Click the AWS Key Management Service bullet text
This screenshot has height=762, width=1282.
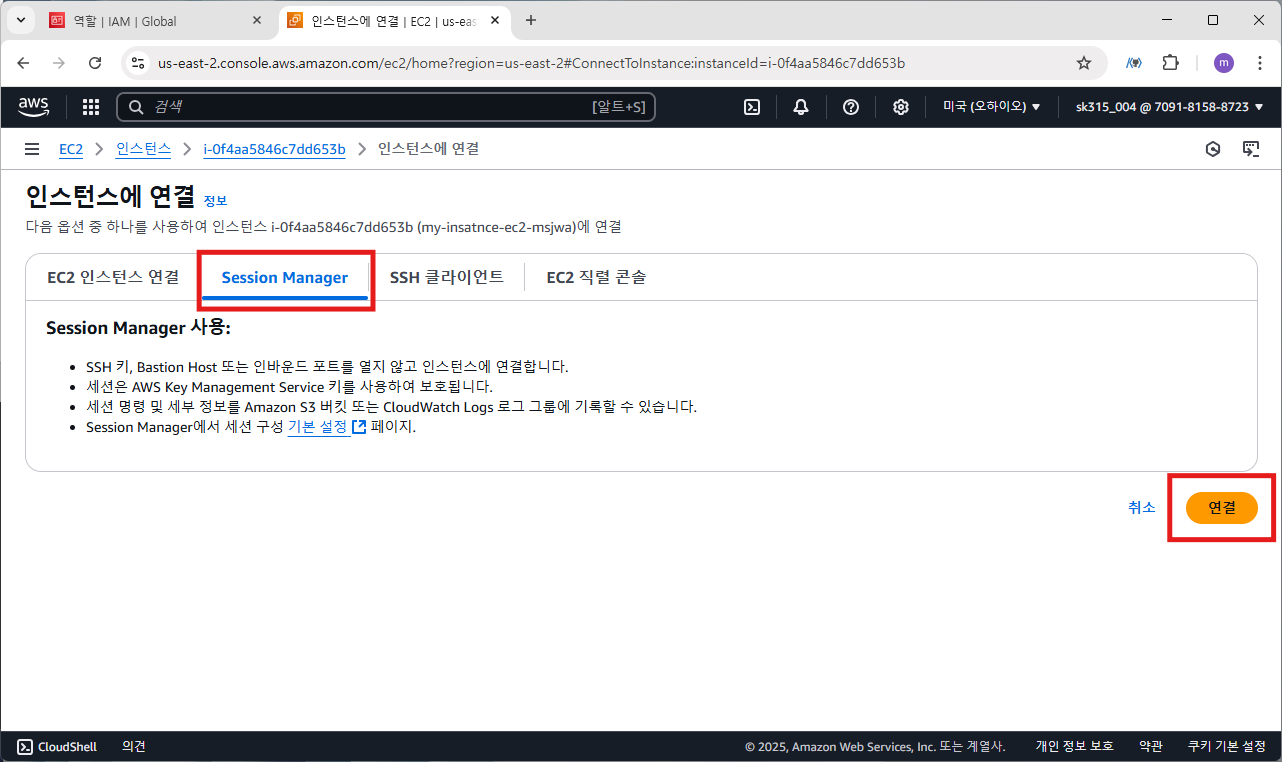point(290,387)
